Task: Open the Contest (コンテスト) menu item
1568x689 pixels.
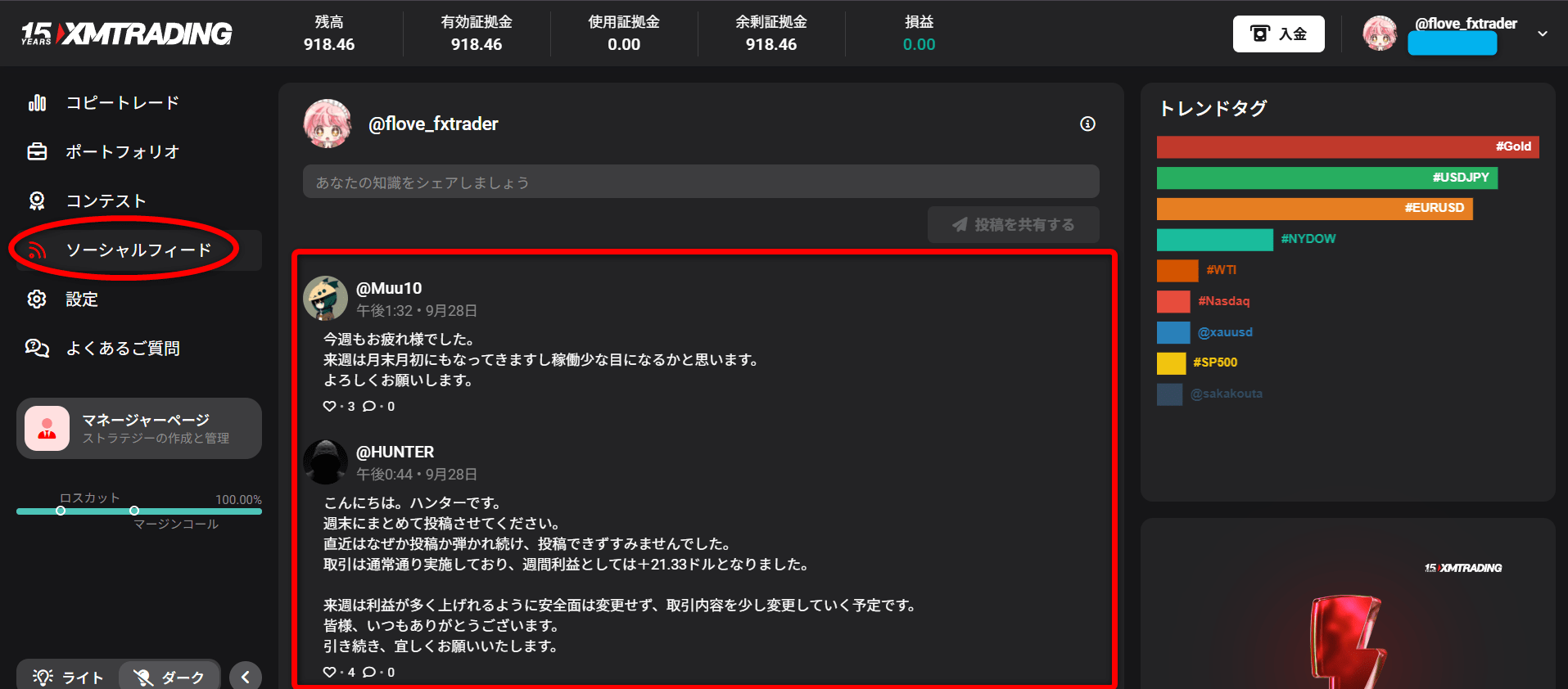Action: click(x=106, y=201)
